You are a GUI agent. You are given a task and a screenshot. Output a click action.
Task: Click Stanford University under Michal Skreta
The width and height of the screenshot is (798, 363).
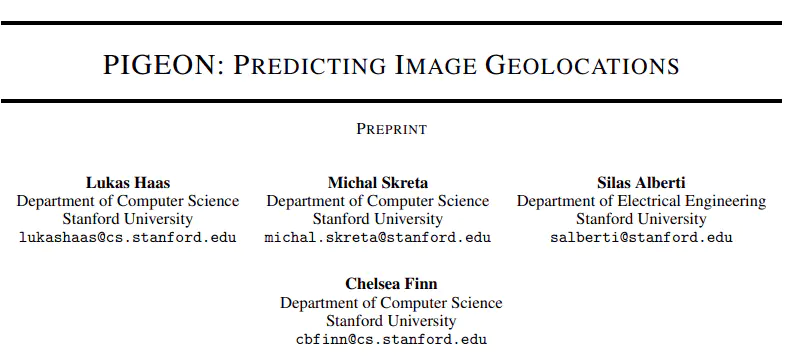pyautogui.click(x=378, y=219)
